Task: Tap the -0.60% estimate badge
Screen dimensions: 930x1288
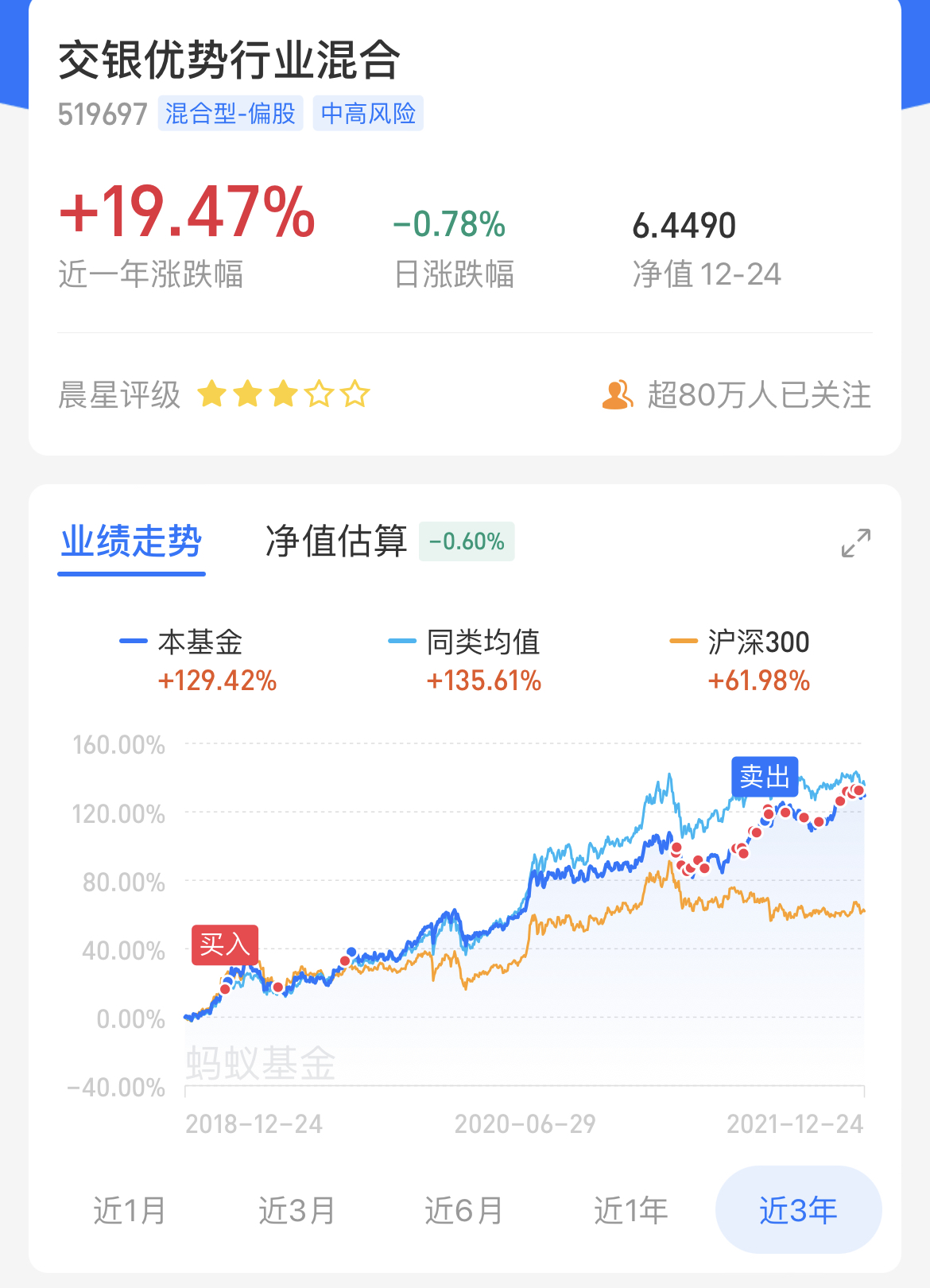Action: (x=467, y=542)
